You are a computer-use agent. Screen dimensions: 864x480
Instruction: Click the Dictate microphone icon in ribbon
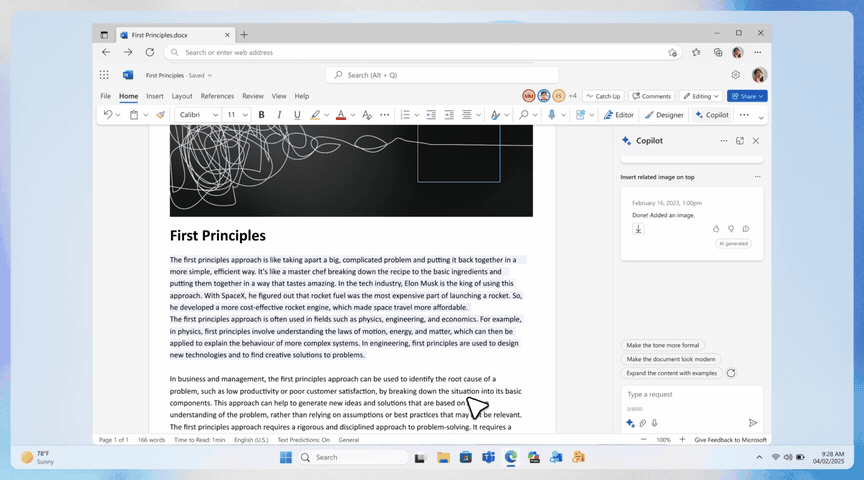point(552,115)
